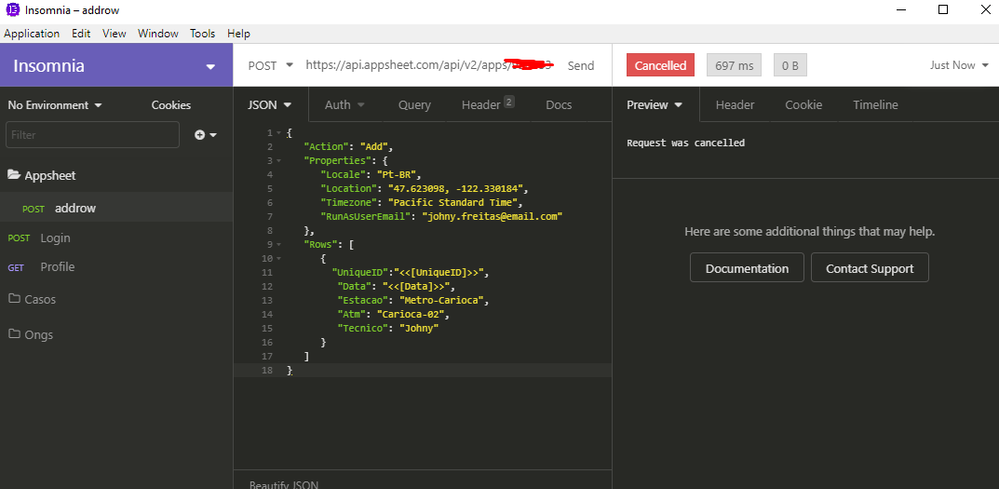Click the Documentation button

pos(747,268)
